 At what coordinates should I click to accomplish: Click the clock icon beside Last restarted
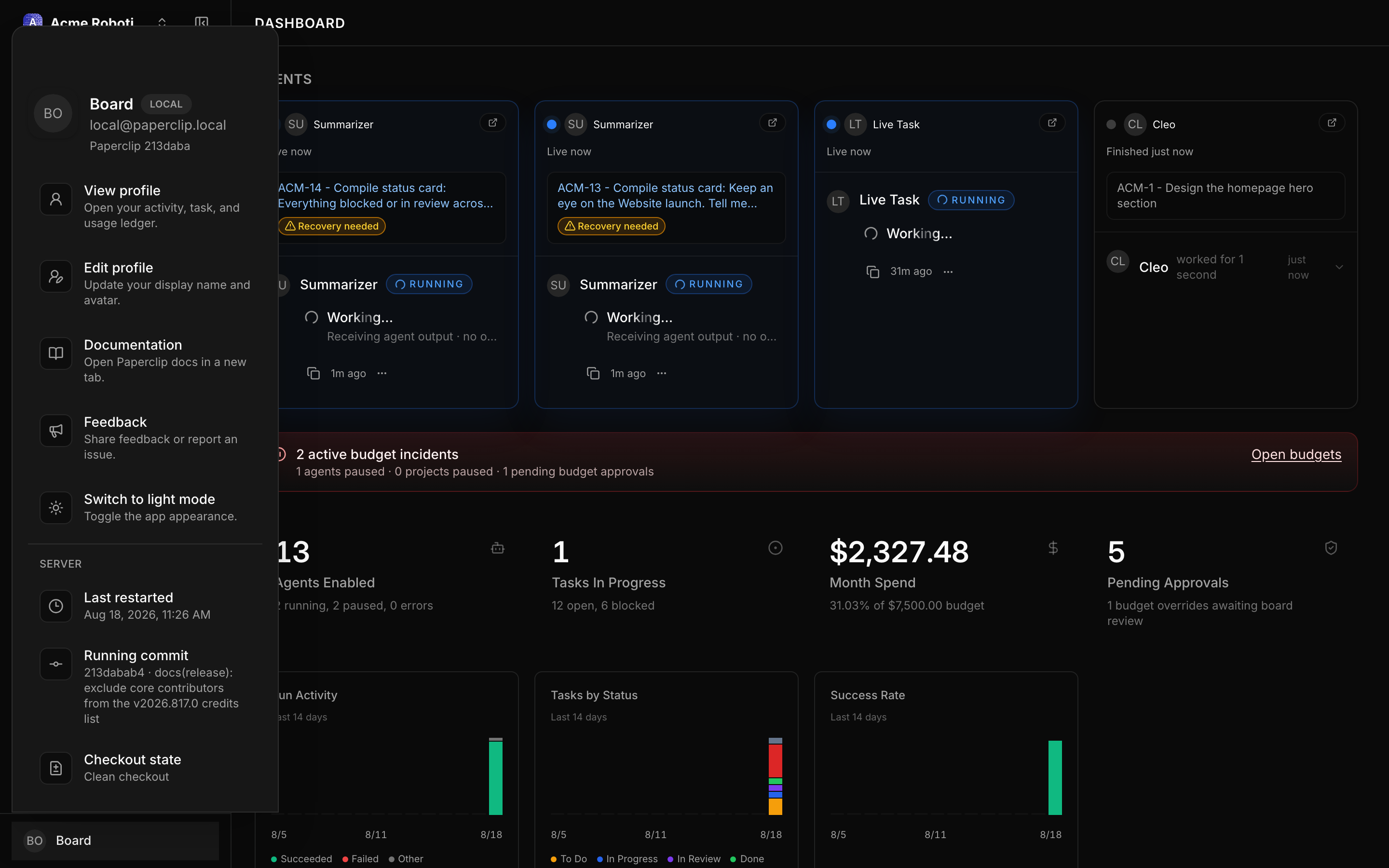(x=55, y=606)
